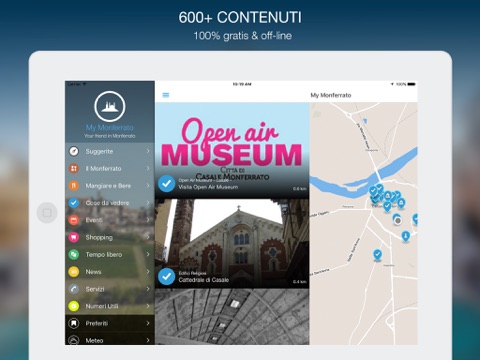
Task: Click the Il Monferrato orange icon
Action: tap(74, 168)
